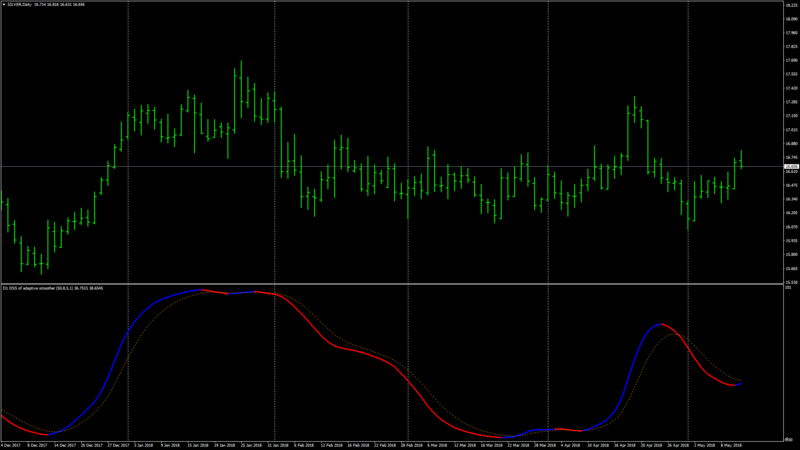Click the 4 Dec 2017 date label
The height and width of the screenshot is (450, 800).
click(11, 445)
